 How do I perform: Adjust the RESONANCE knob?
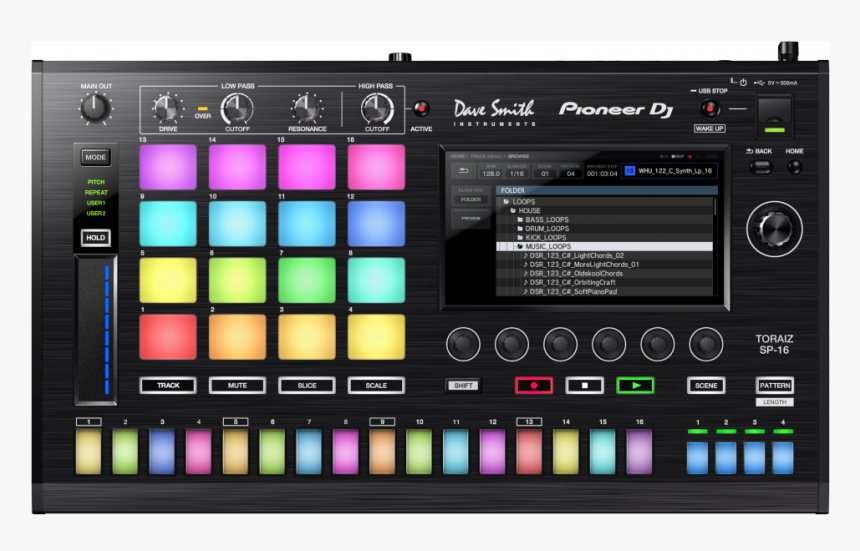click(x=307, y=108)
